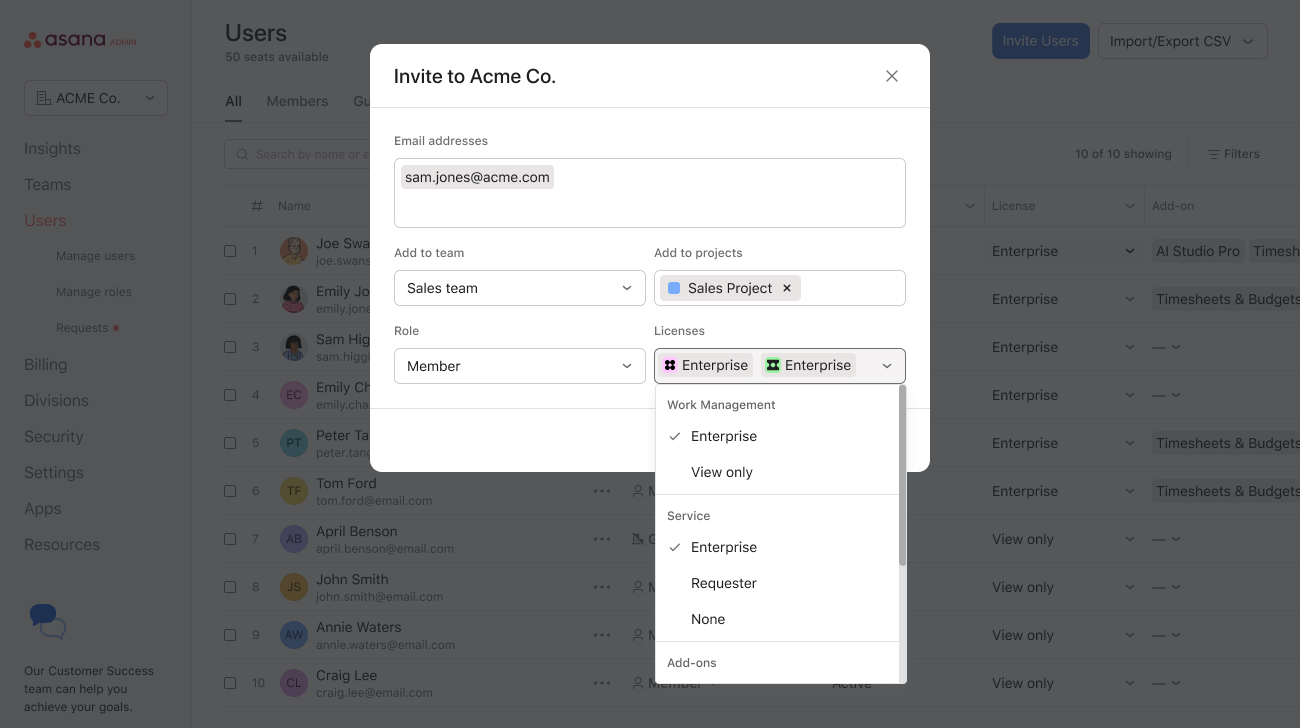Close the Invite to Acme Co. dialog
This screenshot has height=728, width=1300.
pos(892,76)
